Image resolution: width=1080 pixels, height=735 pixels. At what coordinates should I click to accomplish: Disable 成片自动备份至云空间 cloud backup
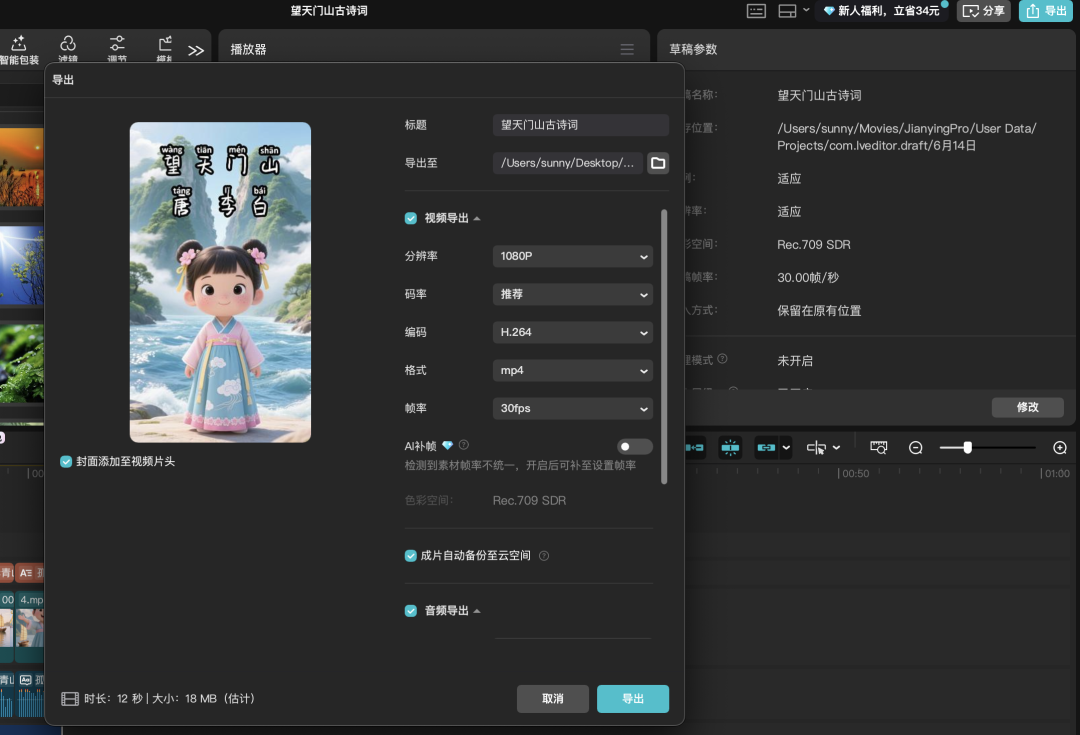[410, 555]
